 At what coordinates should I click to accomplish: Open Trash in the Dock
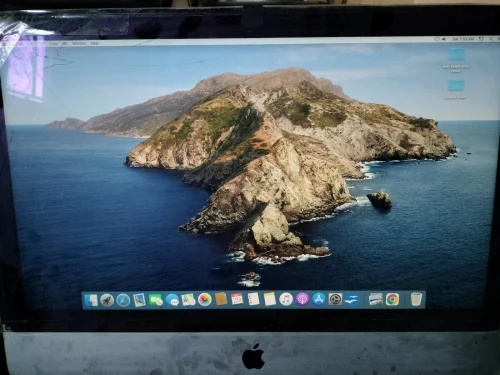click(416, 299)
